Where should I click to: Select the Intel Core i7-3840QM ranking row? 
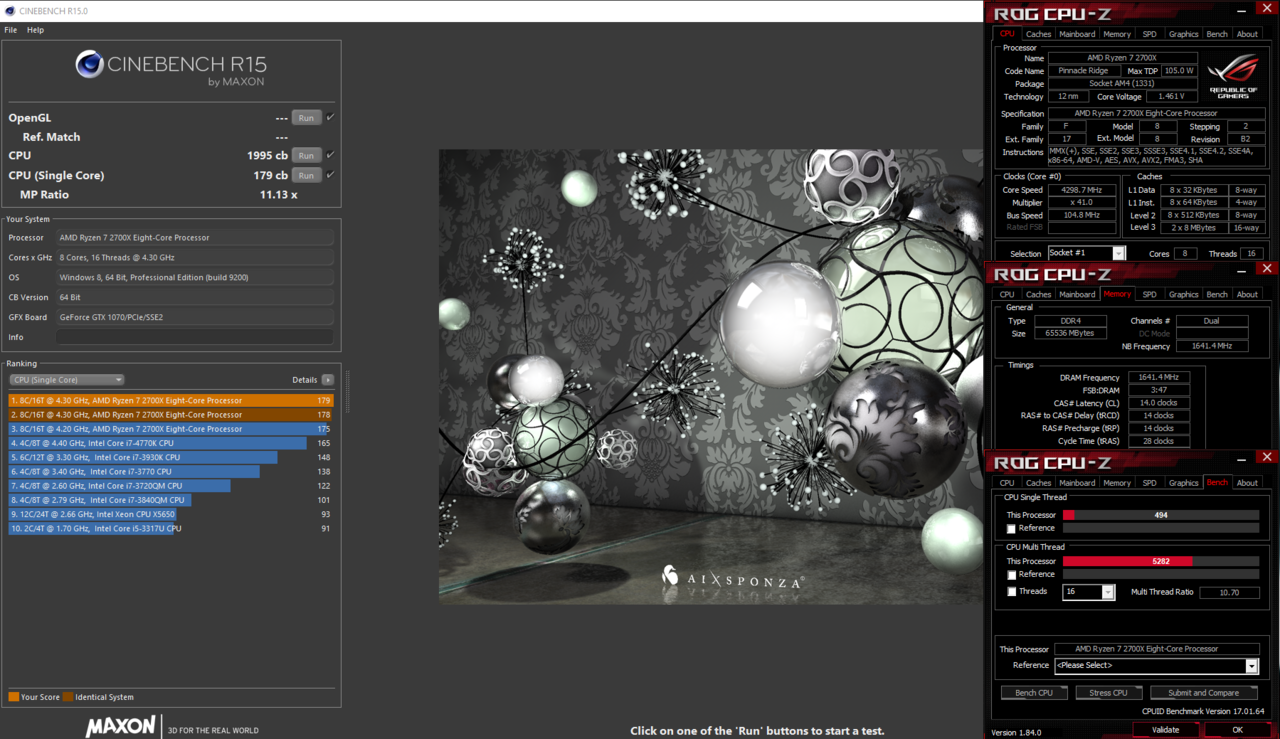pos(171,500)
